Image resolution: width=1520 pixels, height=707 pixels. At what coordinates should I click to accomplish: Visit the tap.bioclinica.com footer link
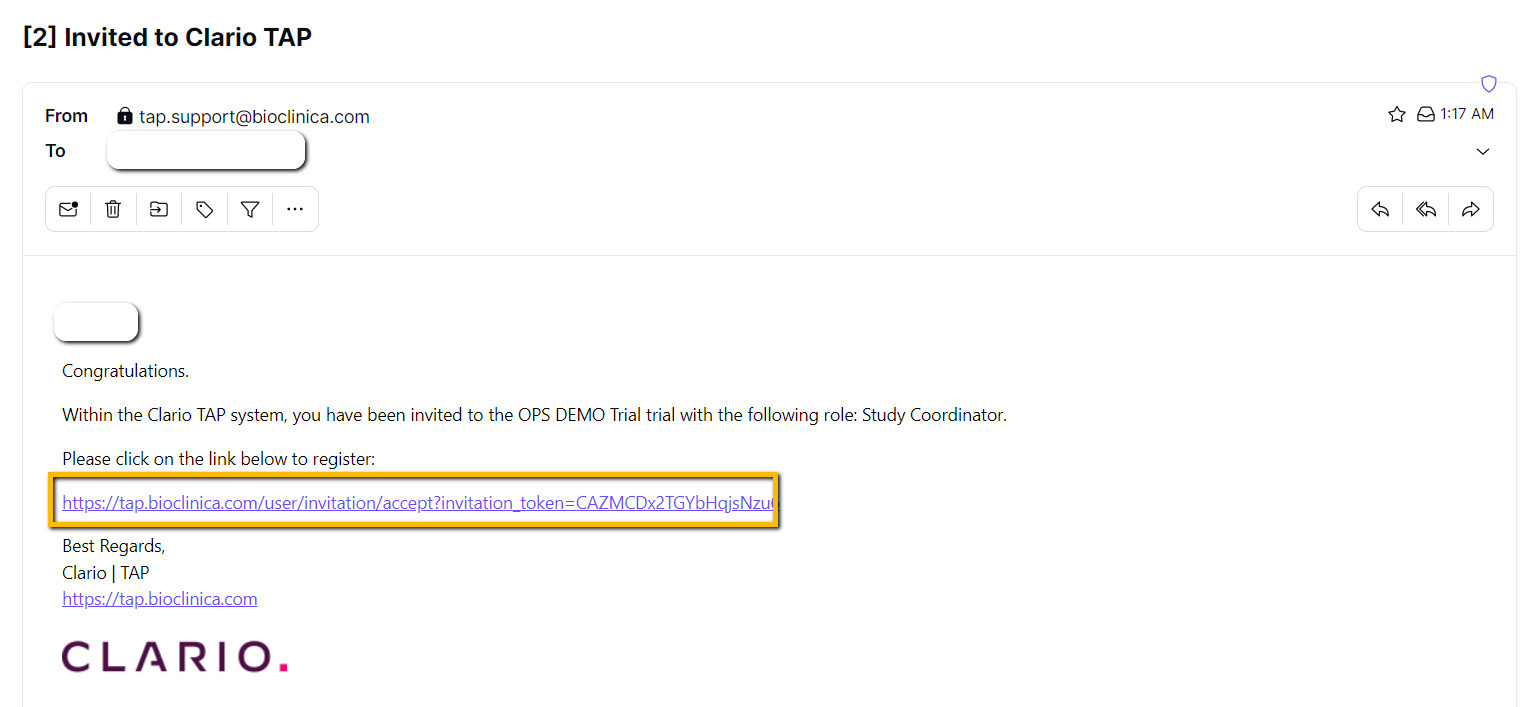point(159,598)
